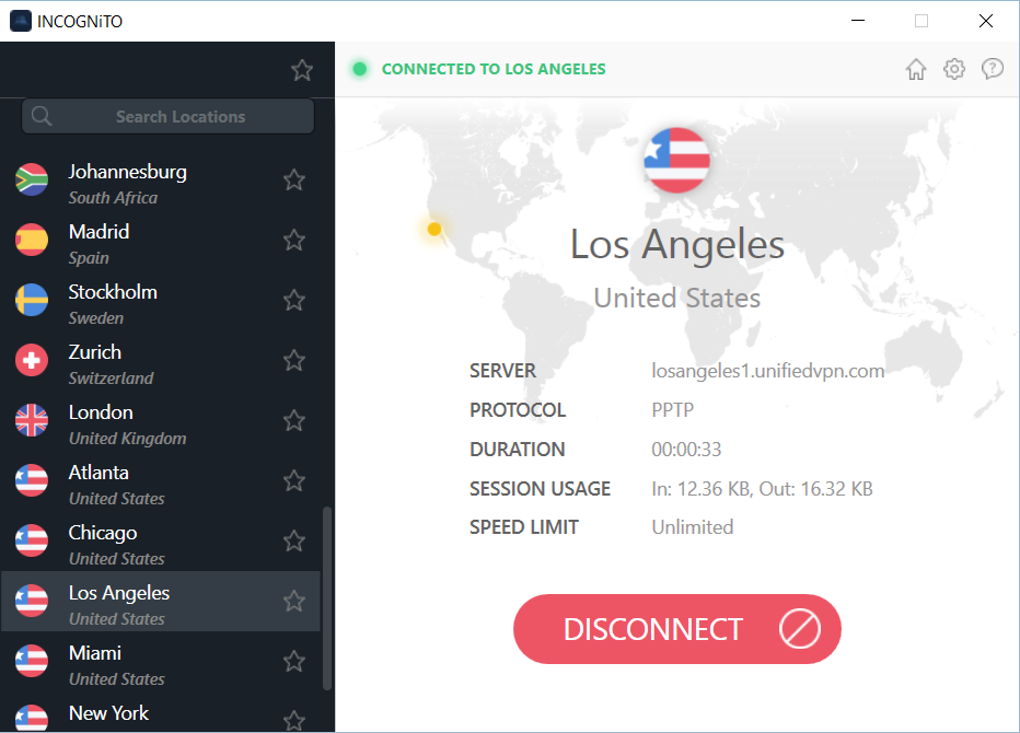Click the Unlimited speed limit value
Viewport: 1020px width, 733px height.
[x=692, y=527]
